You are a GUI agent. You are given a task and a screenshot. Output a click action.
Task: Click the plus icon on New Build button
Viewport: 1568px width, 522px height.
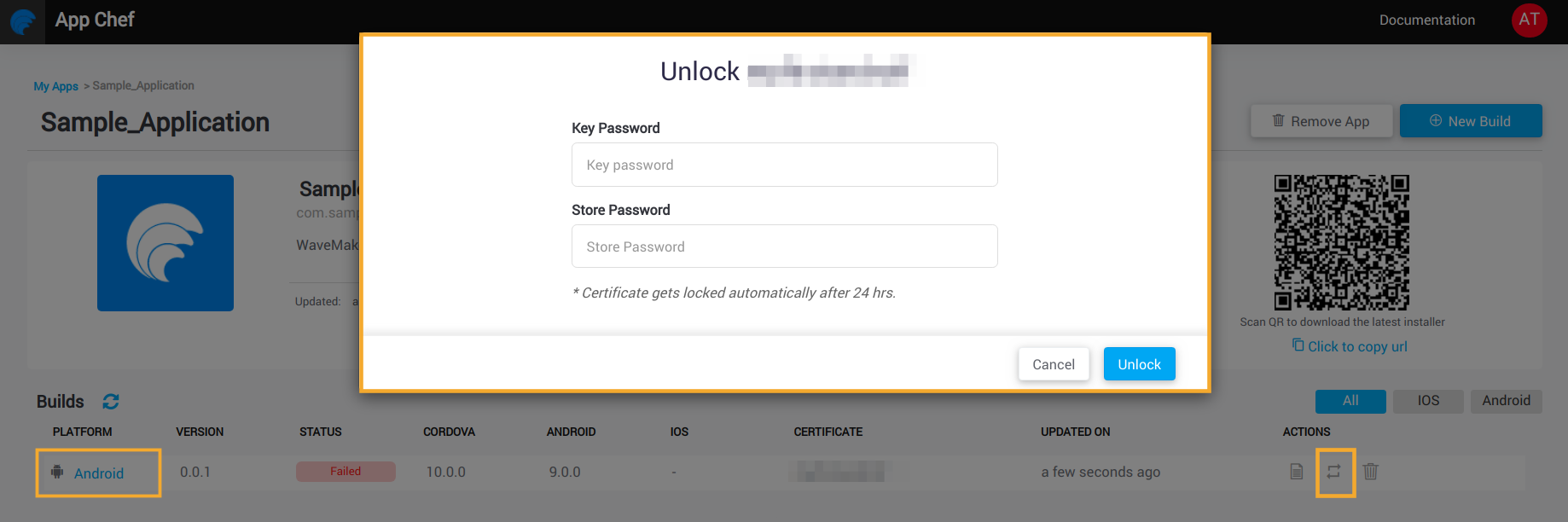pos(1437,120)
